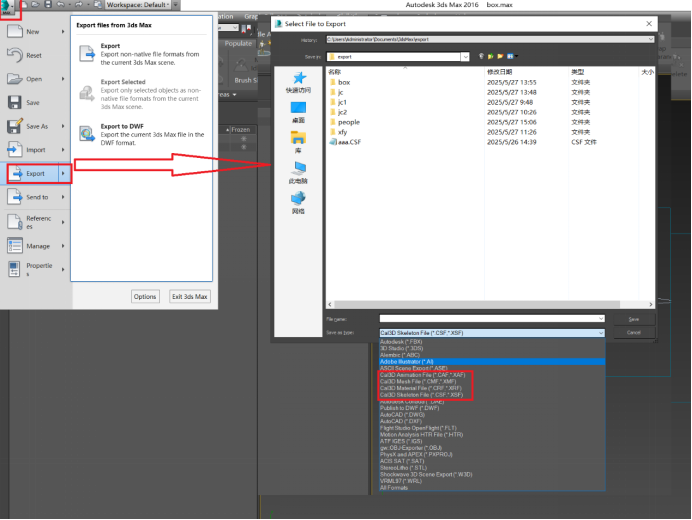Screen dimensions: 692x520
Task: Click the go to last folder icon
Action: (481, 56)
